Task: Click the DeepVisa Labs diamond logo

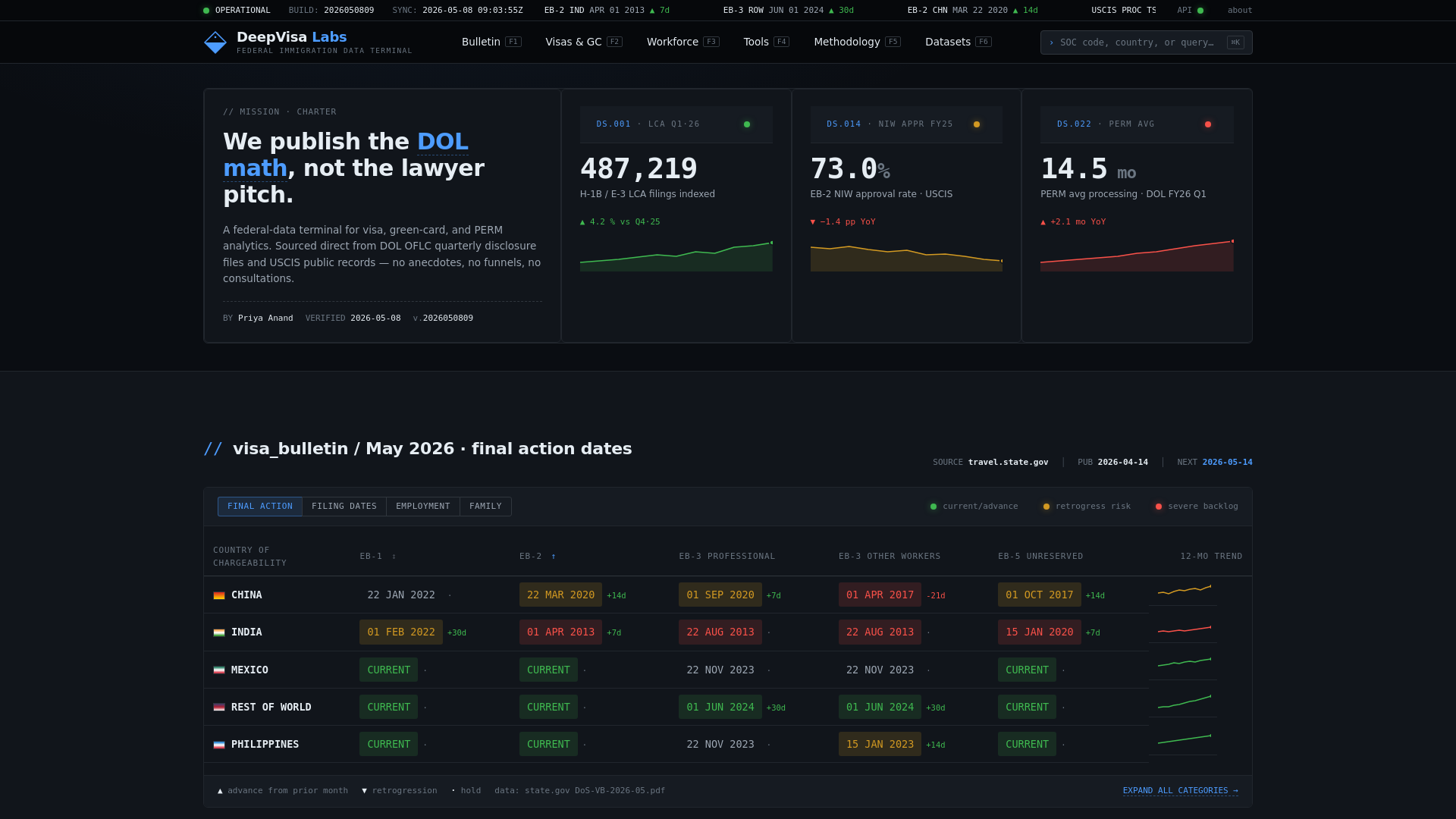Action: pos(215,42)
